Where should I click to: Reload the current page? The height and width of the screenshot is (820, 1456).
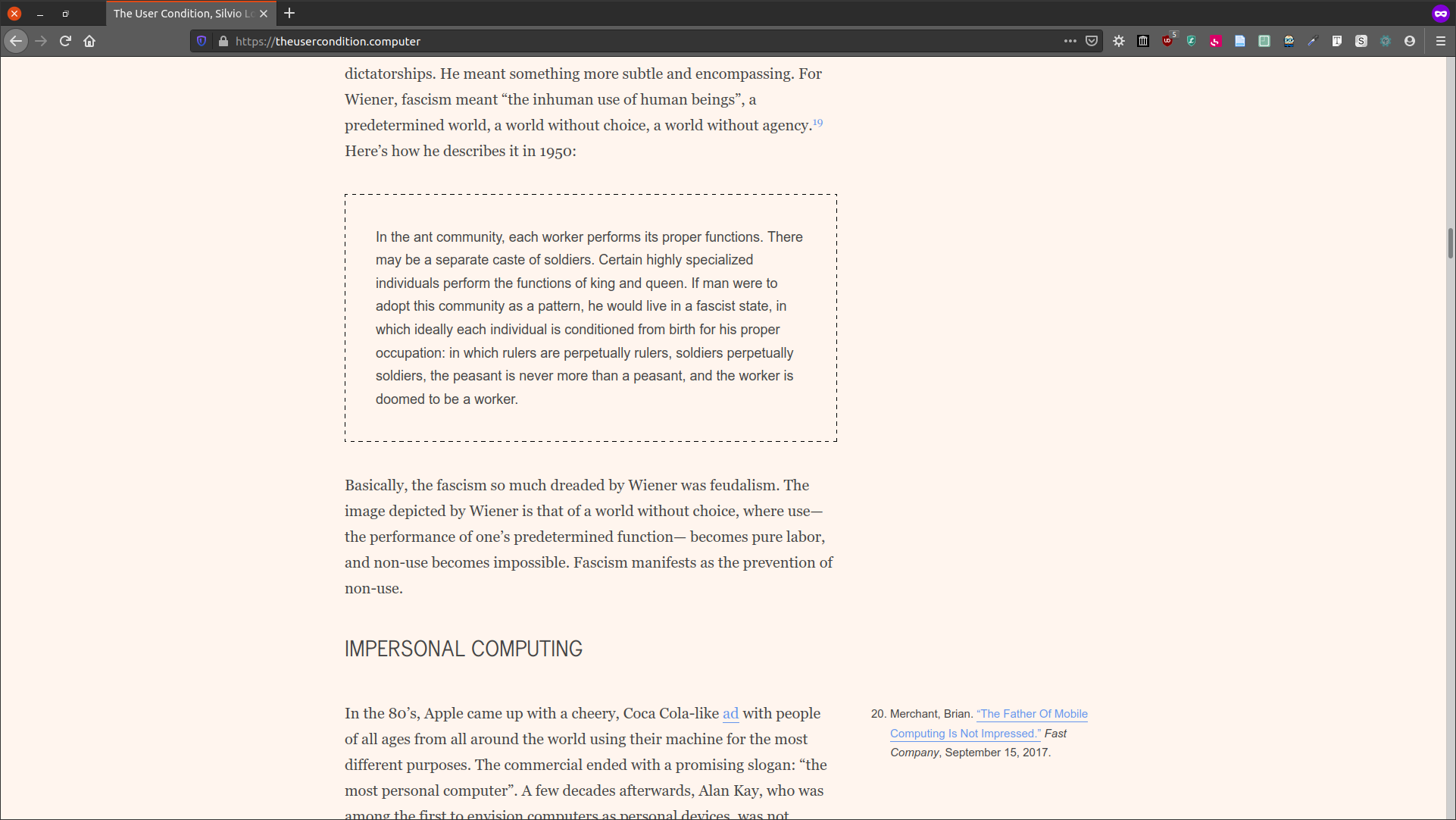(x=65, y=41)
